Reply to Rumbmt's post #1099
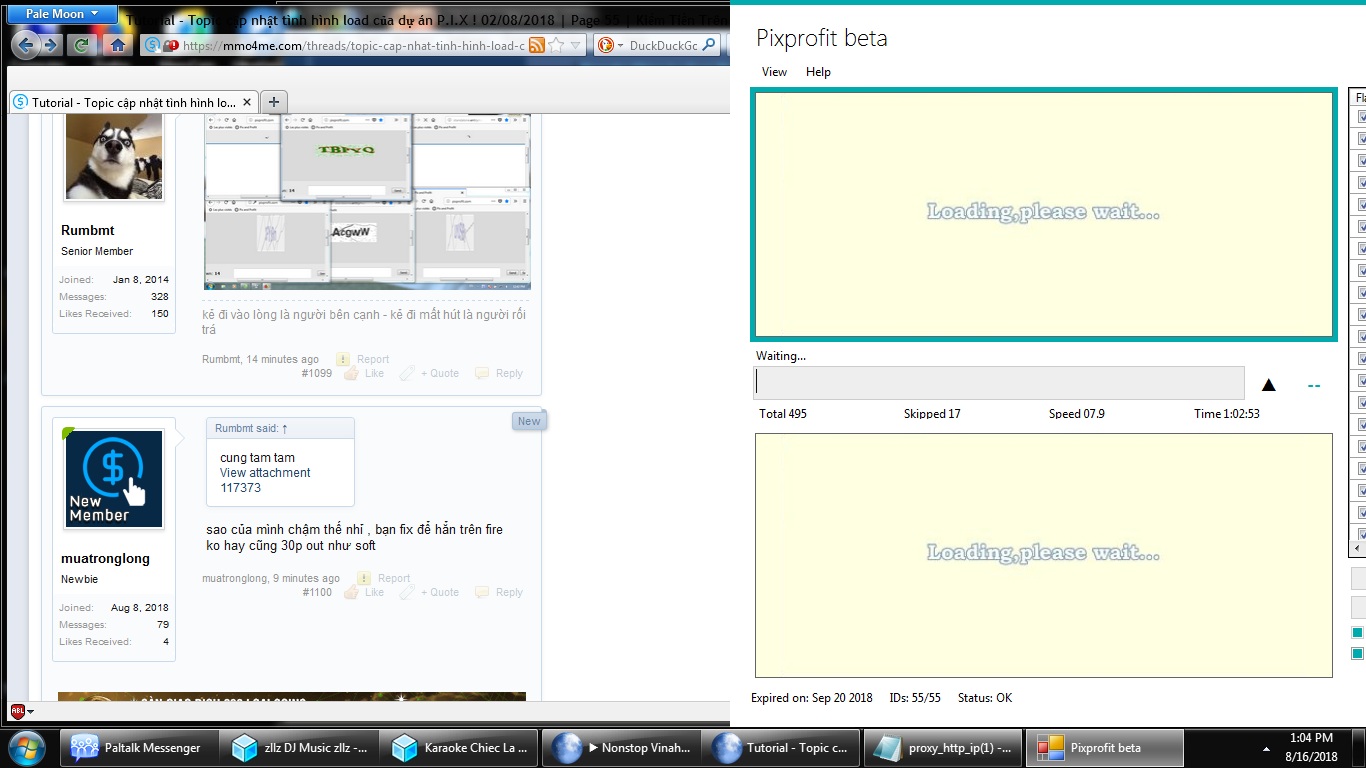This screenshot has width=1366, height=768. point(499,373)
